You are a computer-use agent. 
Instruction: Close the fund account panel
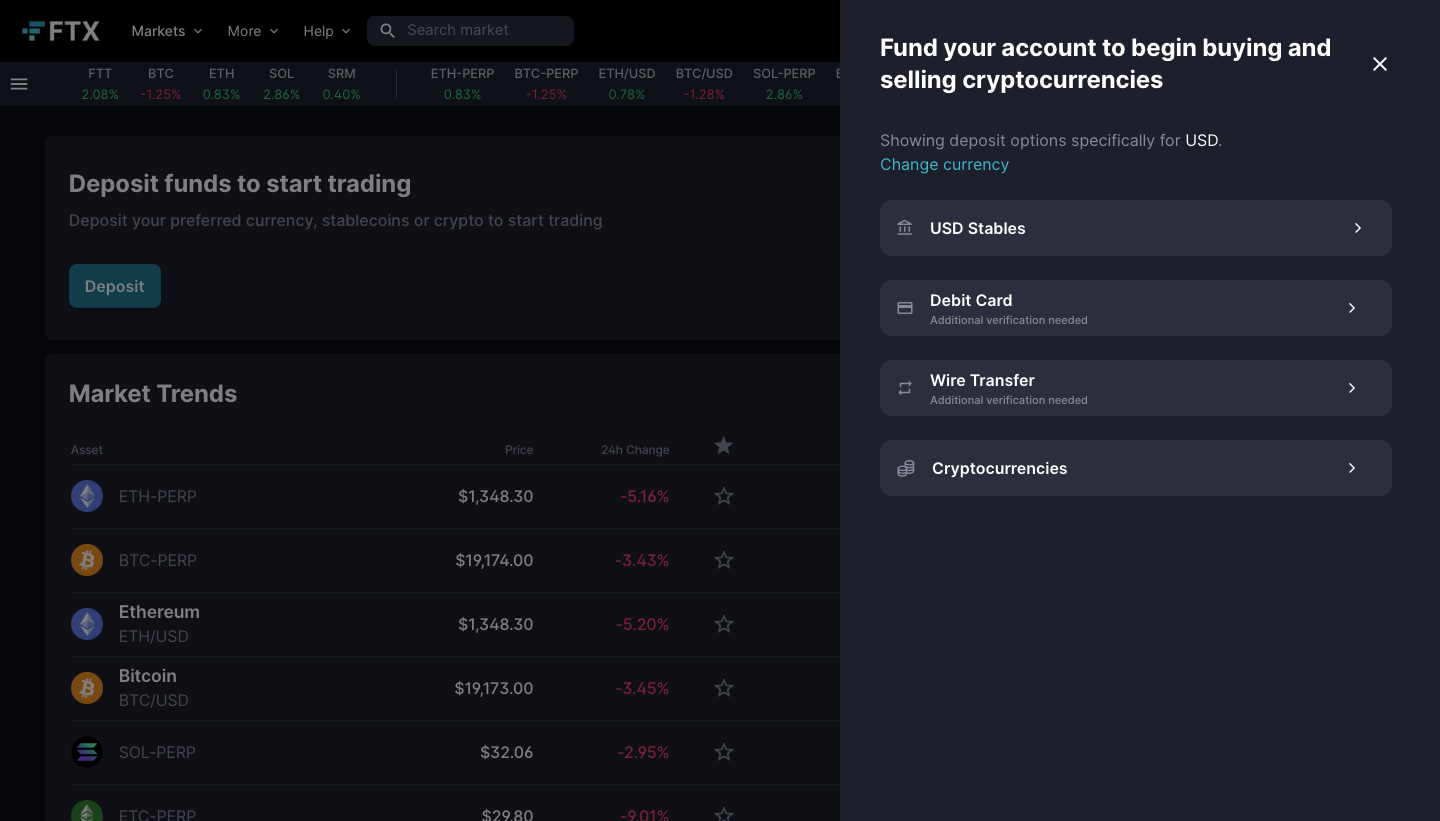point(1380,64)
